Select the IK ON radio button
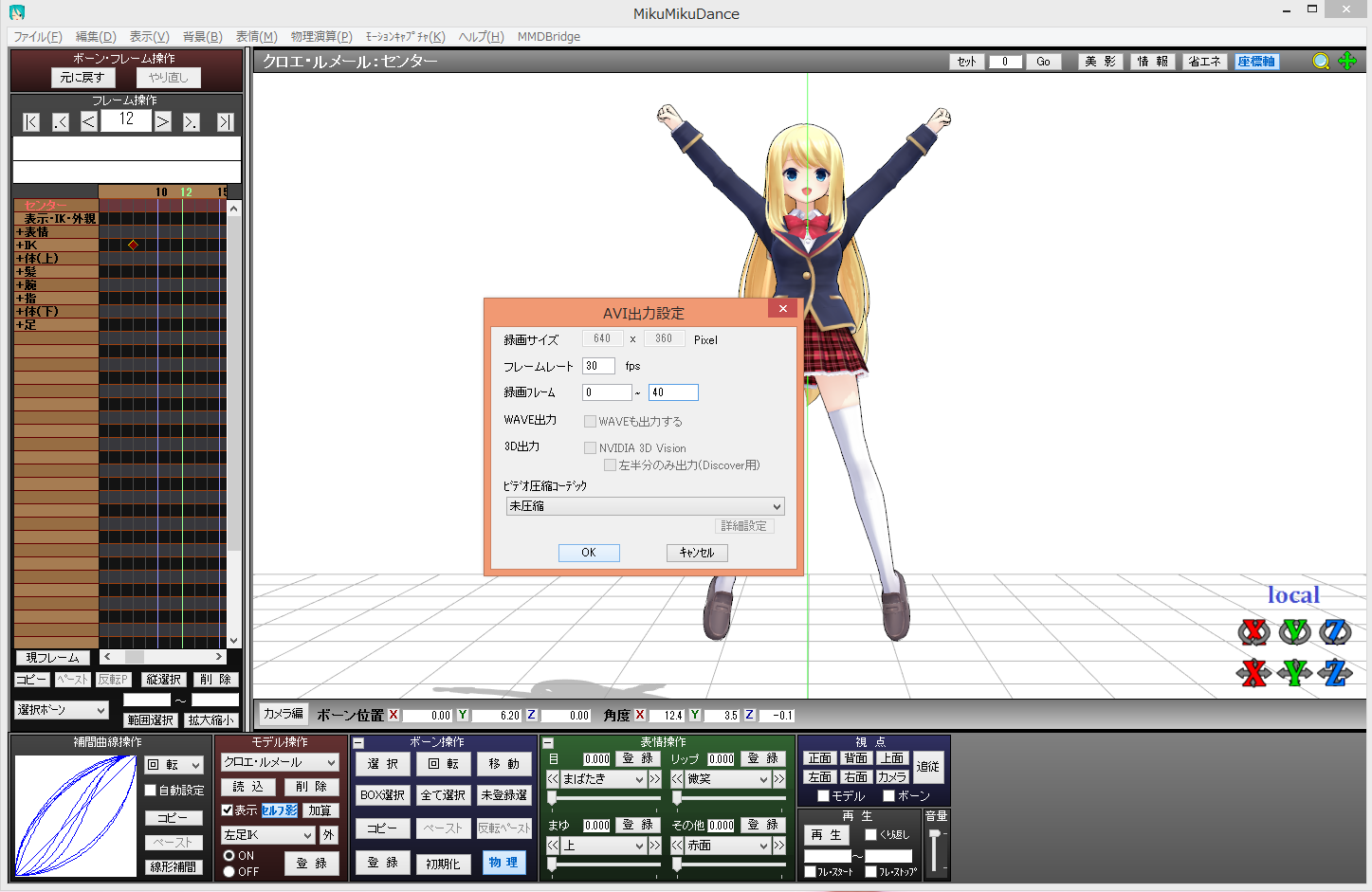1372x892 pixels. click(x=229, y=856)
